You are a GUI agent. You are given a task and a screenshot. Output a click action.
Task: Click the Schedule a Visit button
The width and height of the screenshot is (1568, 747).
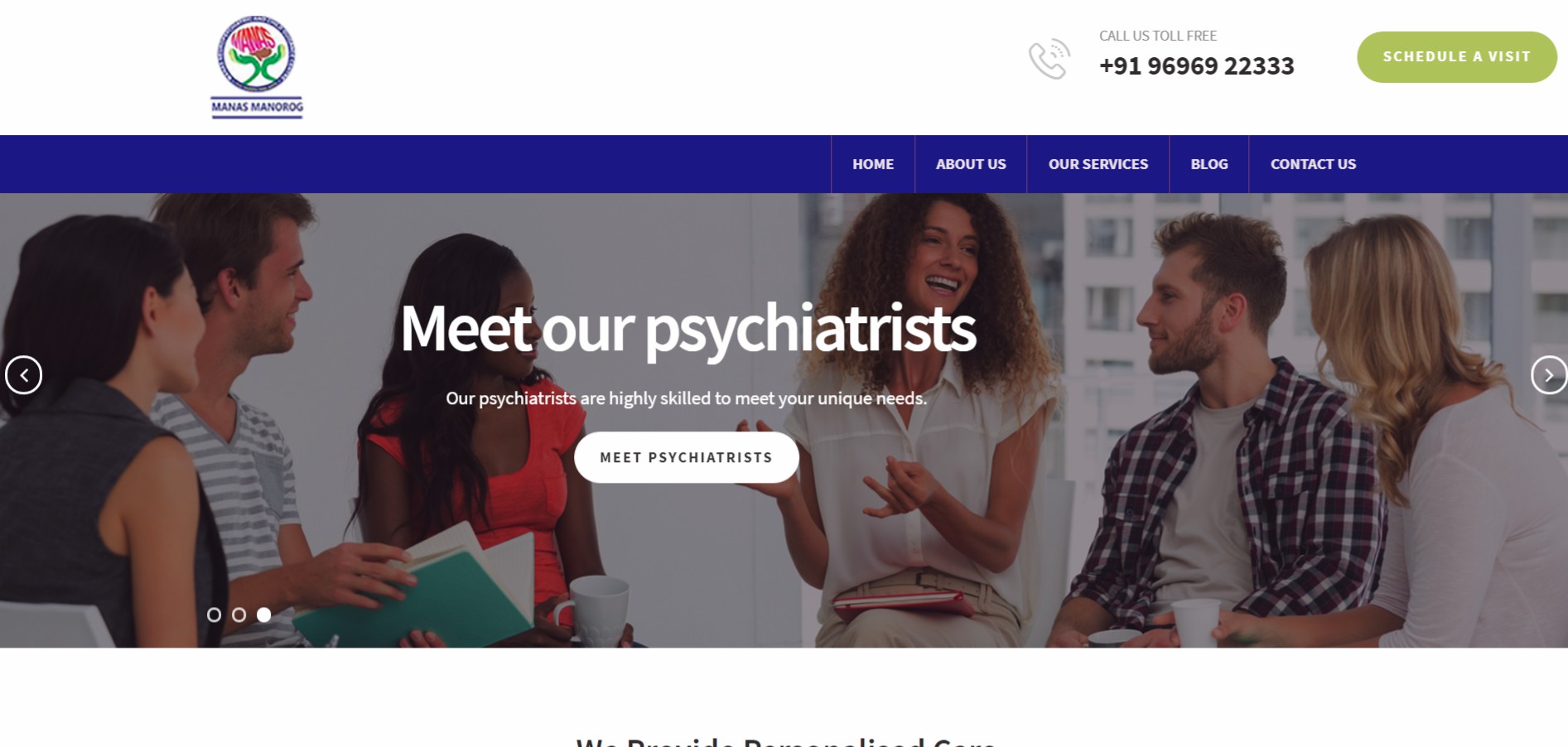(1457, 57)
